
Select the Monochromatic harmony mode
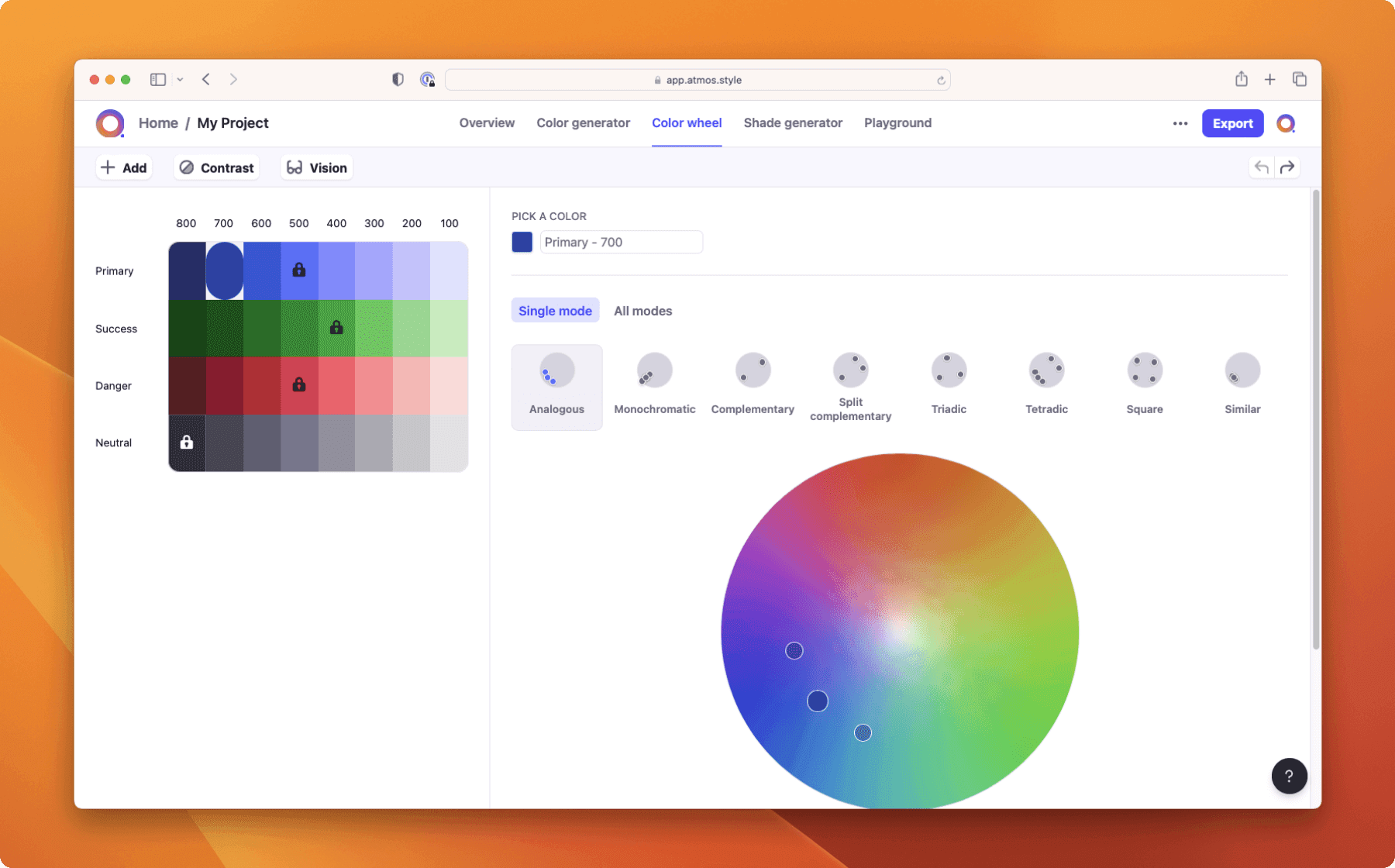[654, 380]
